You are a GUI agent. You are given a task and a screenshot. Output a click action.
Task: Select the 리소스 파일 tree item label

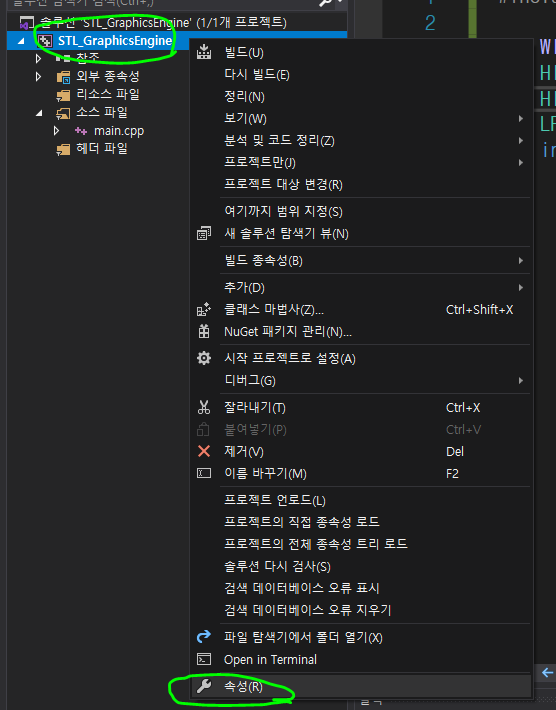(108, 95)
